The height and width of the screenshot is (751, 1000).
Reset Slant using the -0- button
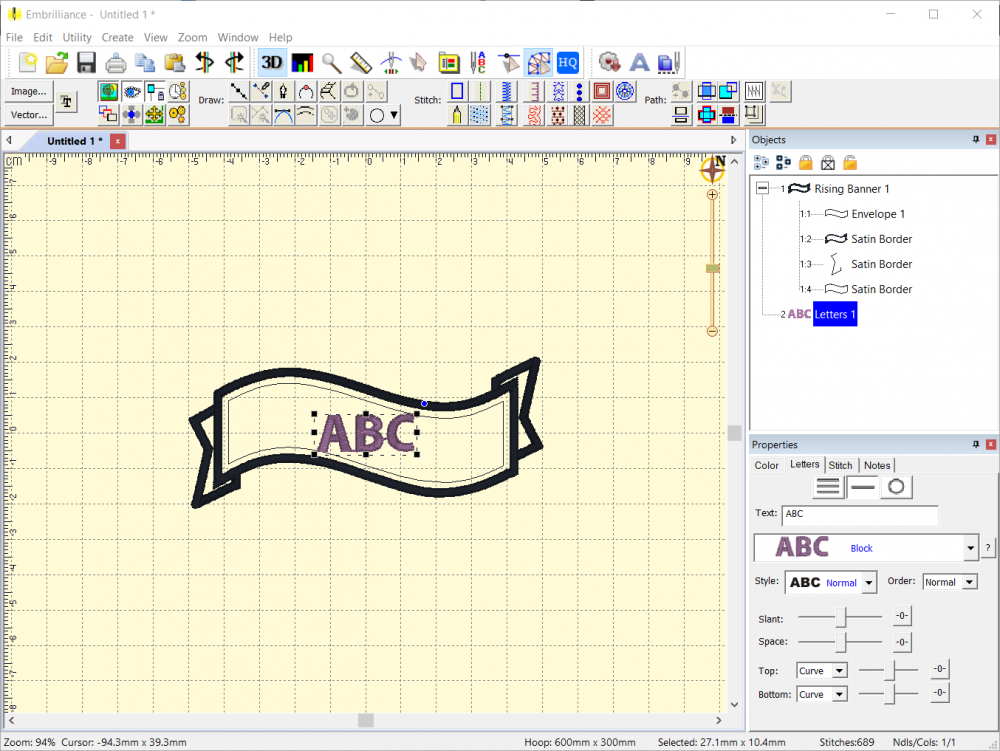[x=901, y=615]
